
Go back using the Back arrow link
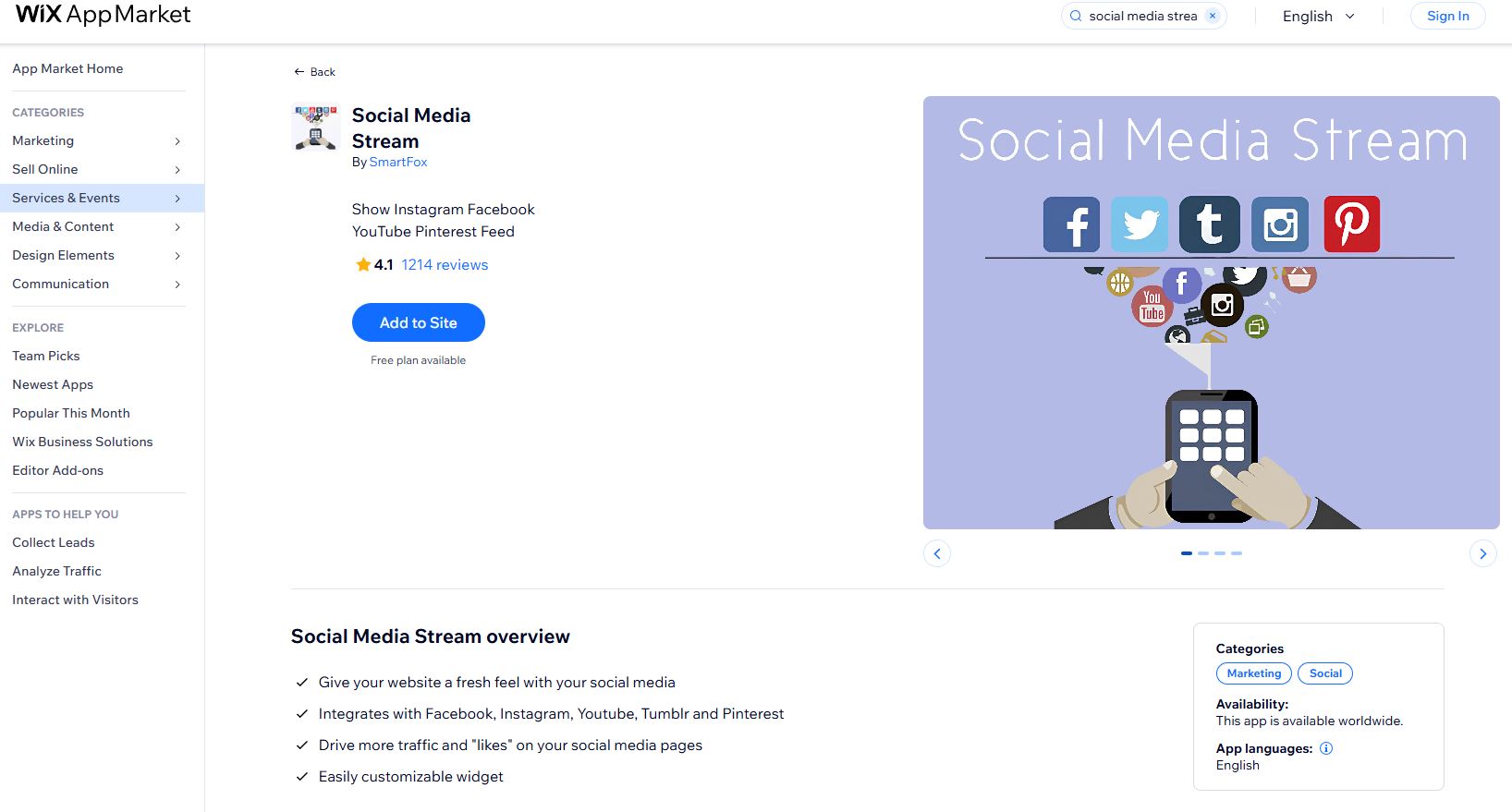pyautogui.click(x=314, y=71)
